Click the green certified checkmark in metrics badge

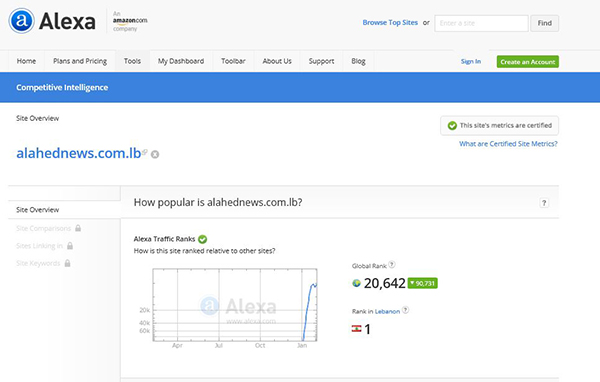pyautogui.click(x=452, y=126)
